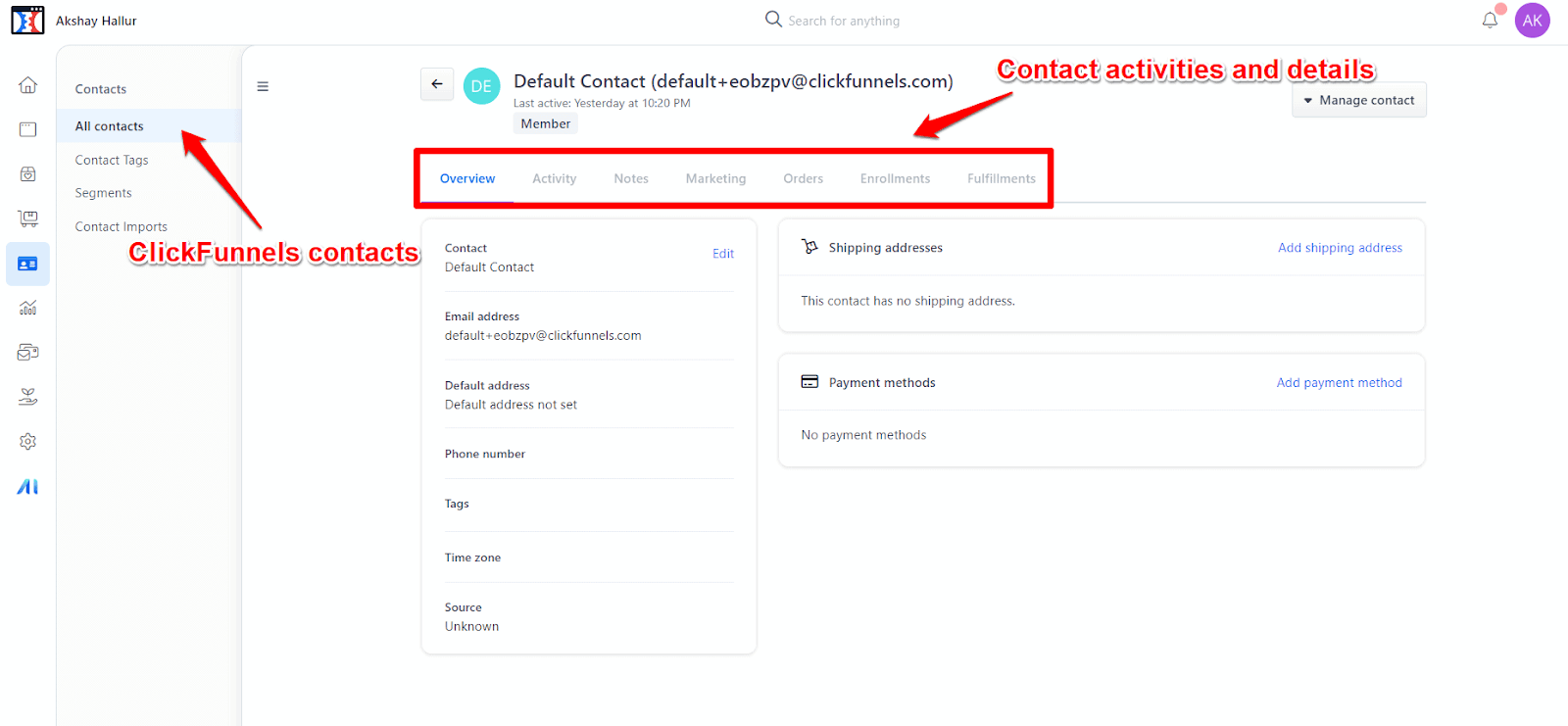Open the Enrollments tab
1568x726 pixels.
click(x=894, y=177)
